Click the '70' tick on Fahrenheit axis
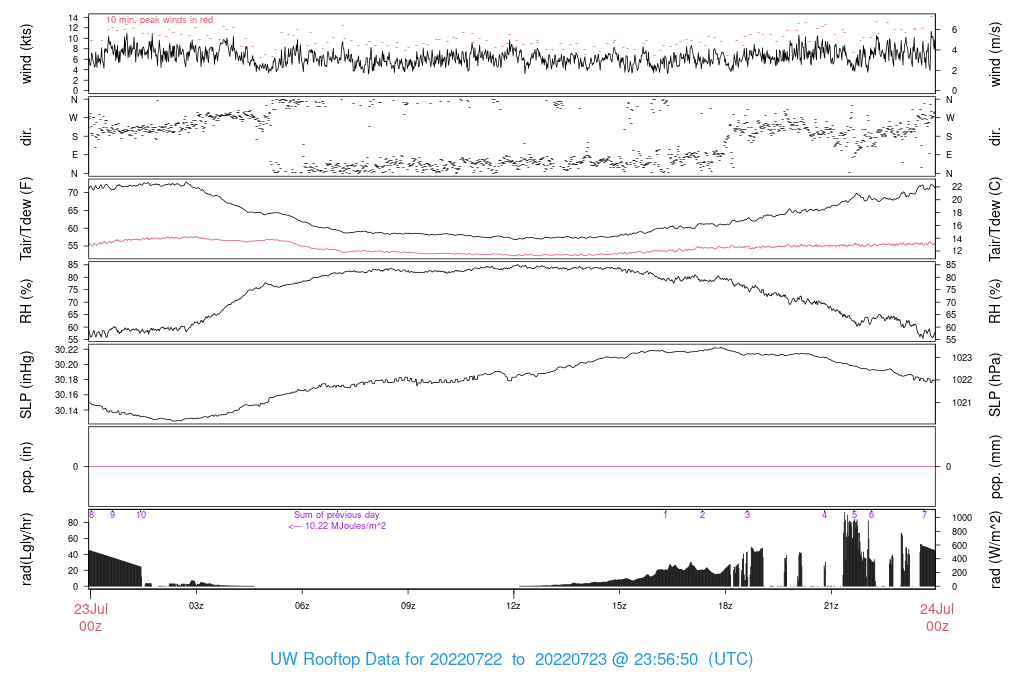The height and width of the screenshot is (700, 1024). [x=72, y=193]
